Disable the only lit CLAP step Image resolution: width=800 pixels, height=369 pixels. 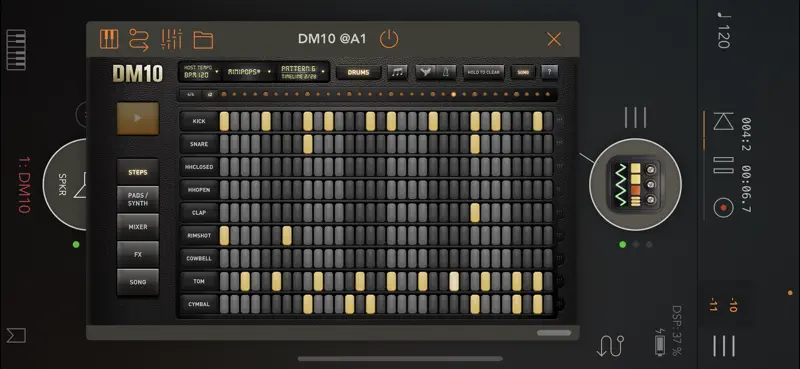click(x=475, y=213)
